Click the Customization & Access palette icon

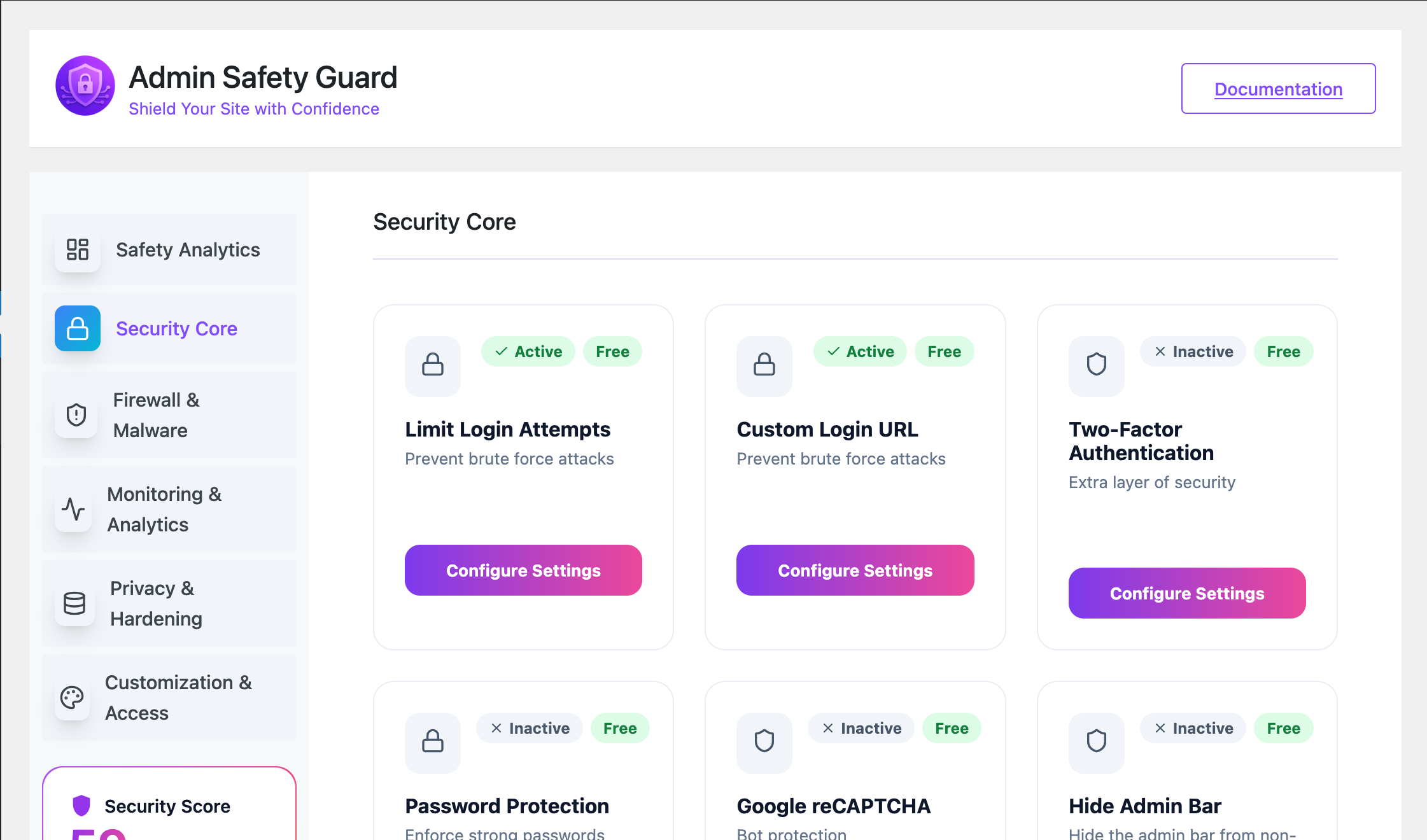(x=72, y=697)
